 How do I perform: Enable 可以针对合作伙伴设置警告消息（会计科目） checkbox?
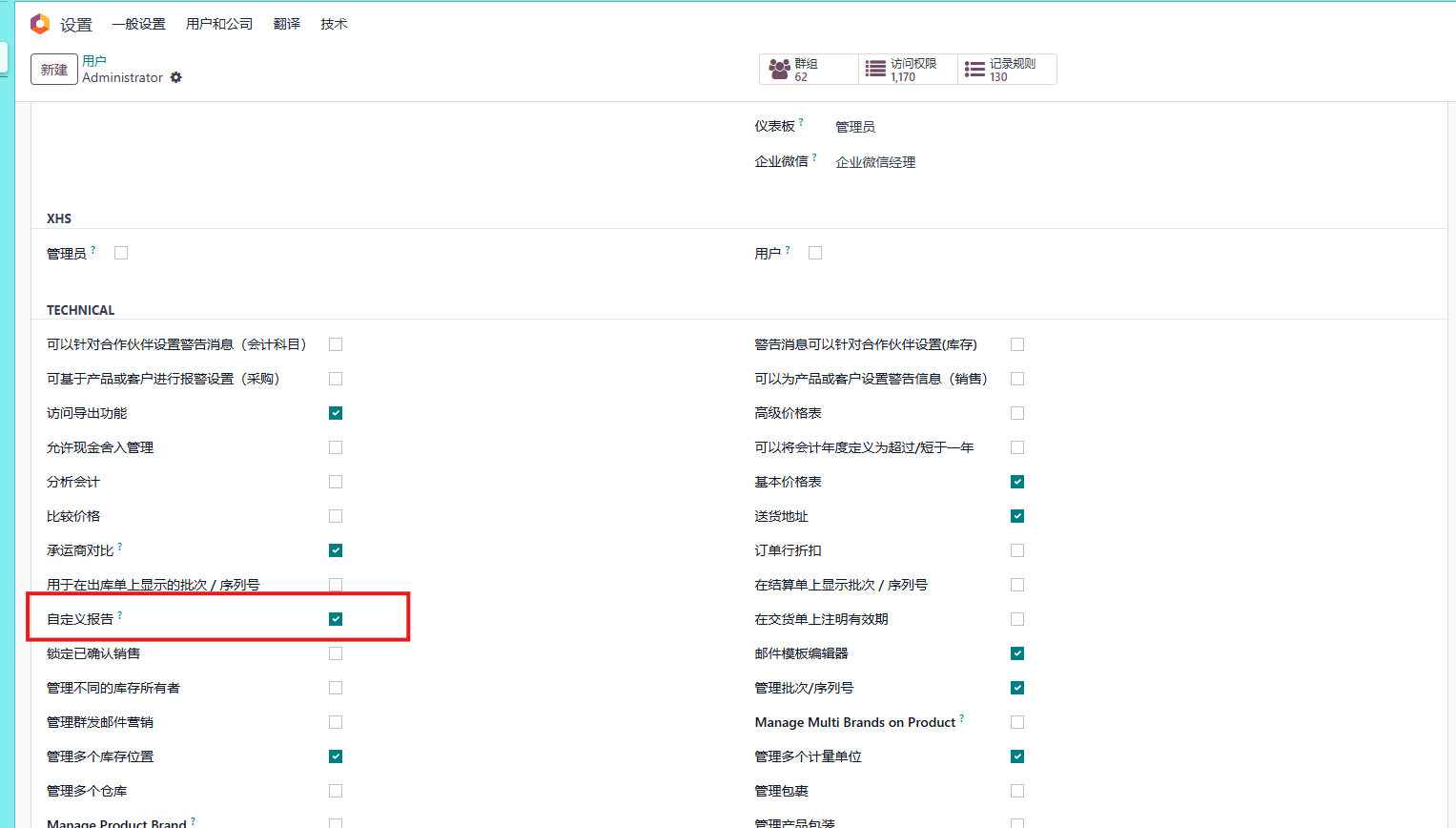pos(336,344)
